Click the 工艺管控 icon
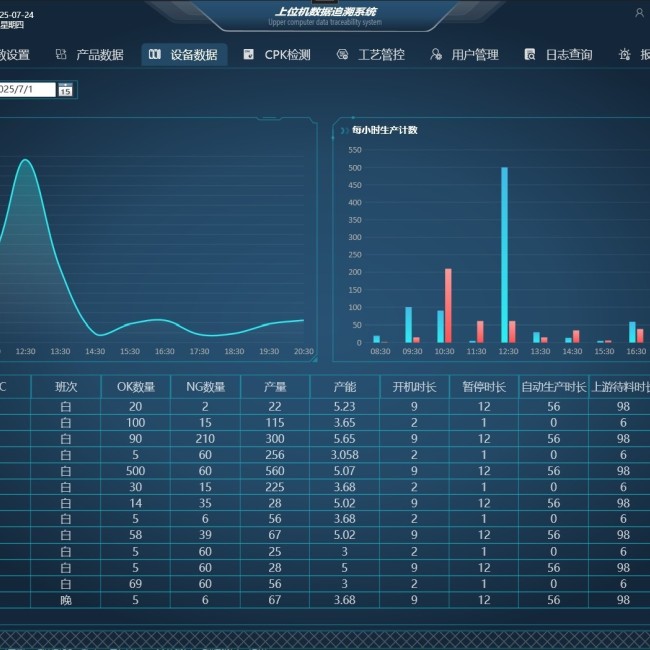 (342, 54)
